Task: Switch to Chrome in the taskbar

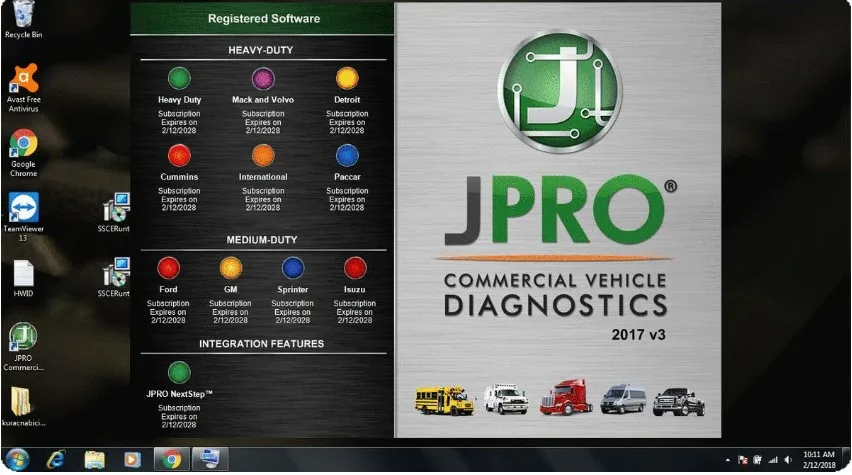Action: pyautogui.click(x=172, y=460)
